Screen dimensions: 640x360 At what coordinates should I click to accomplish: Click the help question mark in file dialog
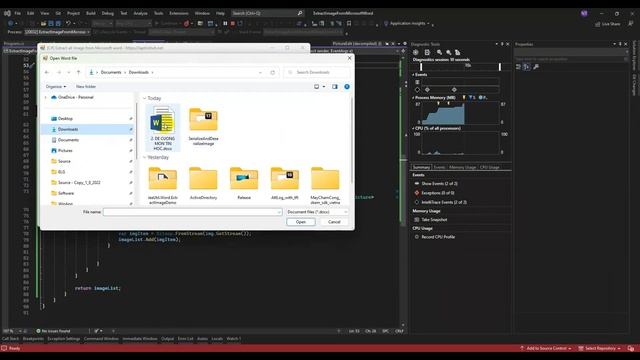tap(347, 87)
